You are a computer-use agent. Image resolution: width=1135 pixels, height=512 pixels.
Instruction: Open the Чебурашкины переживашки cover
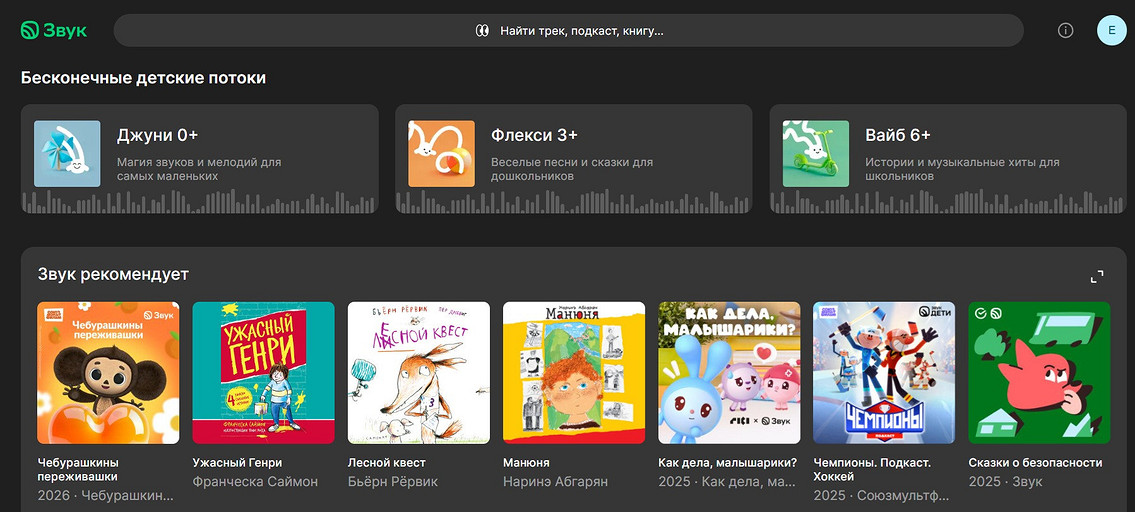tap(108, 372)
